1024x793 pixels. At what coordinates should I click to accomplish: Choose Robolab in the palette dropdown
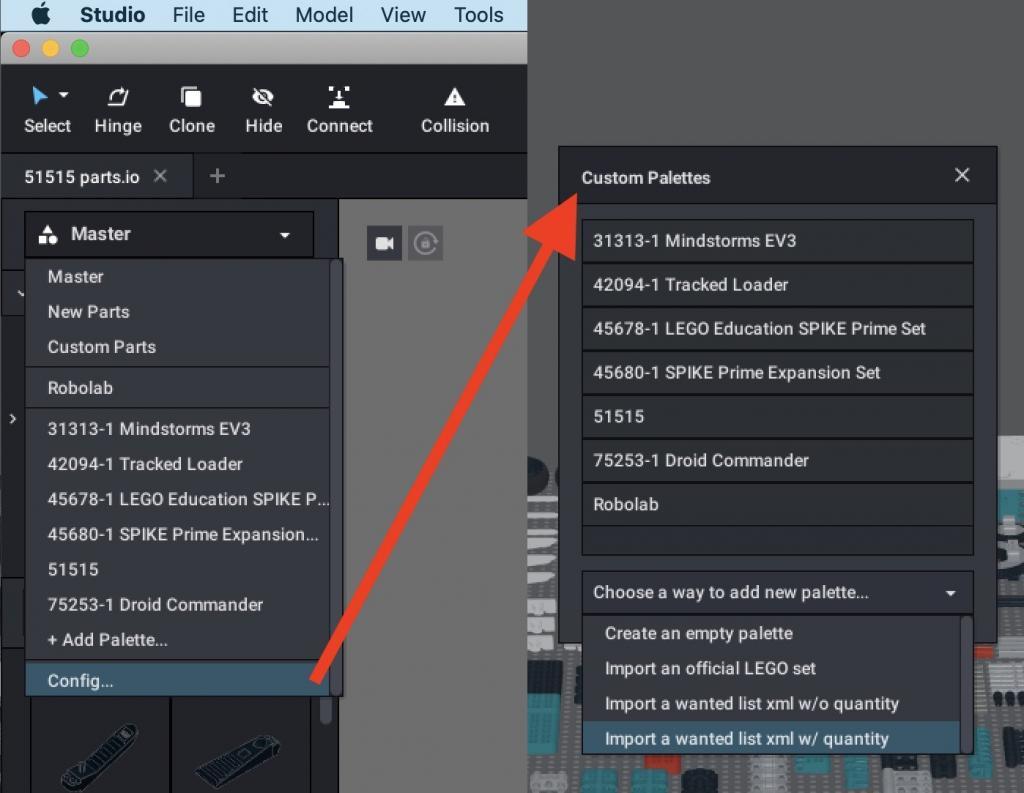point(177,388)
